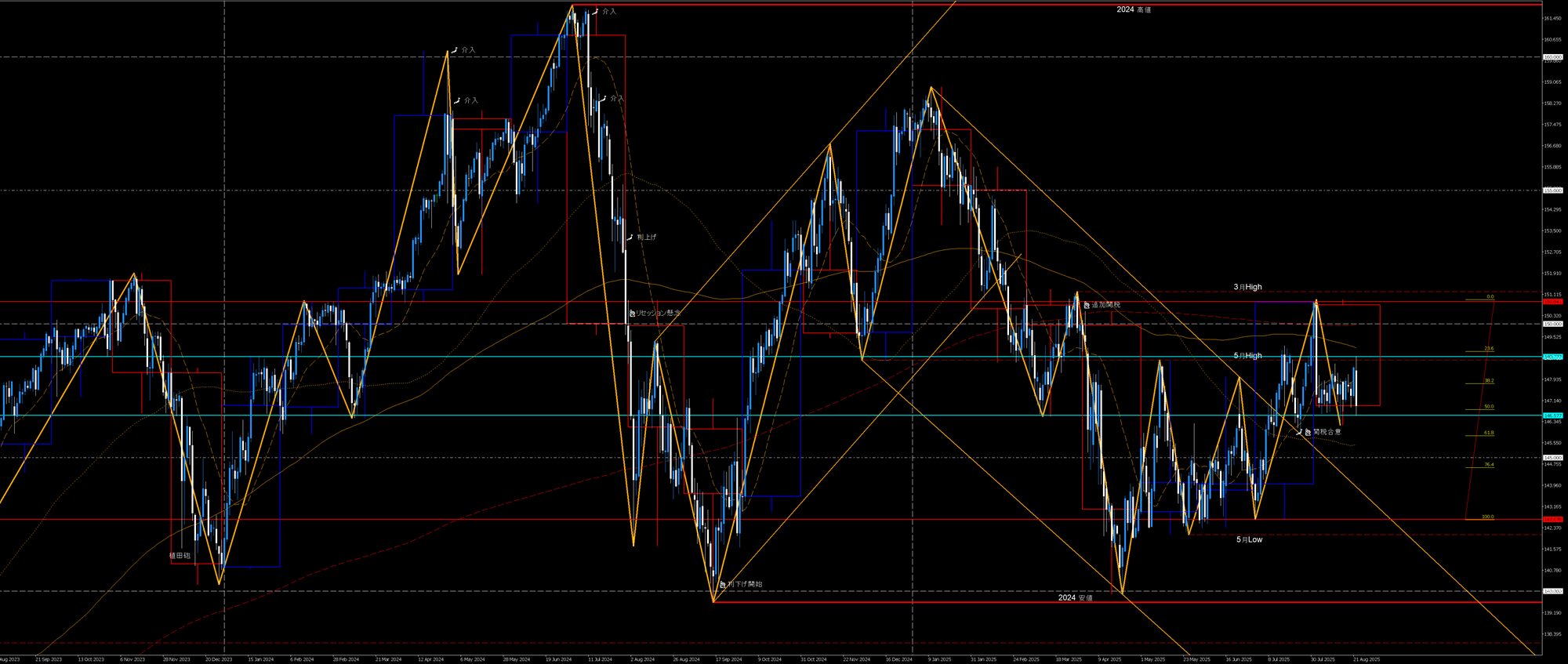The image size is (1568, 664).
Task: Click the Fibonacci 100.0 level label
Action: click(1487, 517)
